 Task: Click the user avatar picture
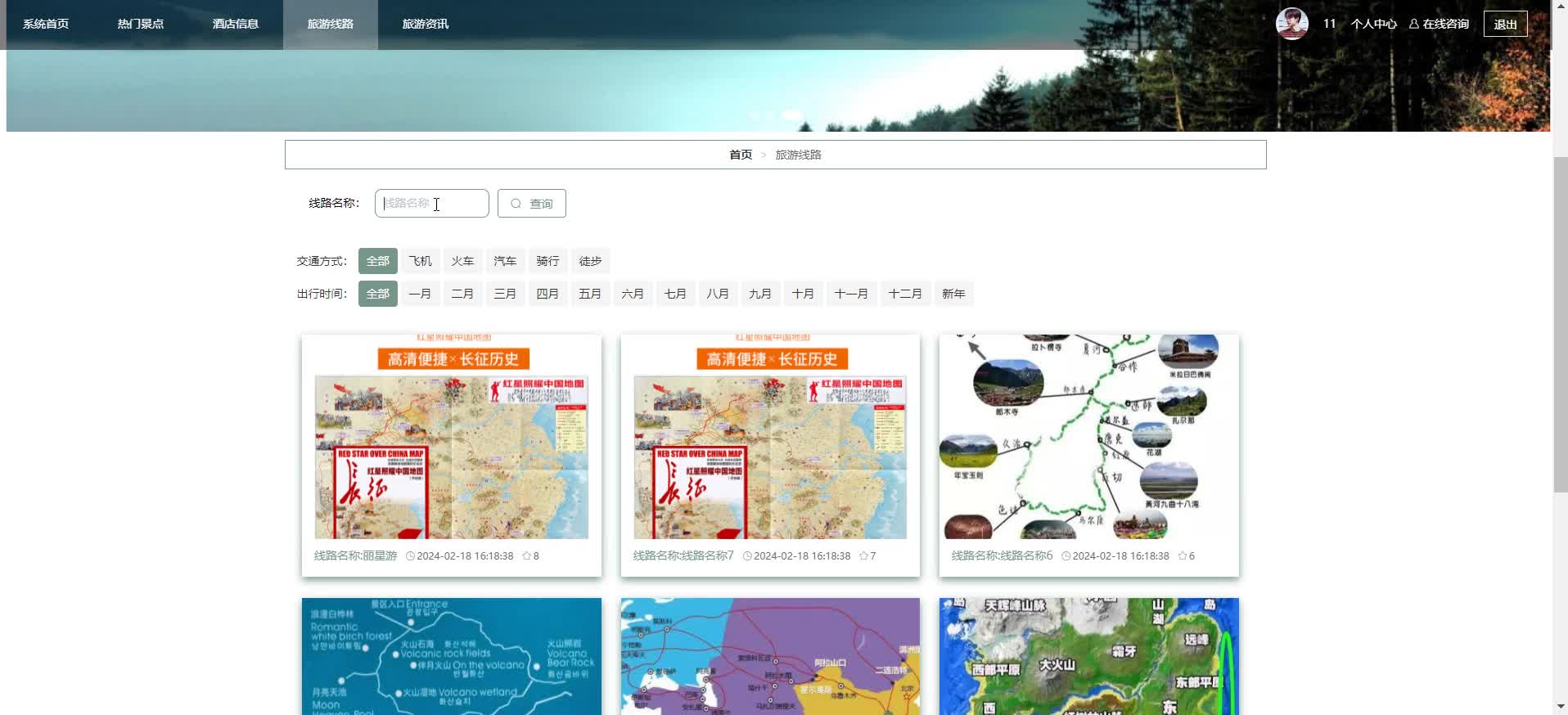1292,24
